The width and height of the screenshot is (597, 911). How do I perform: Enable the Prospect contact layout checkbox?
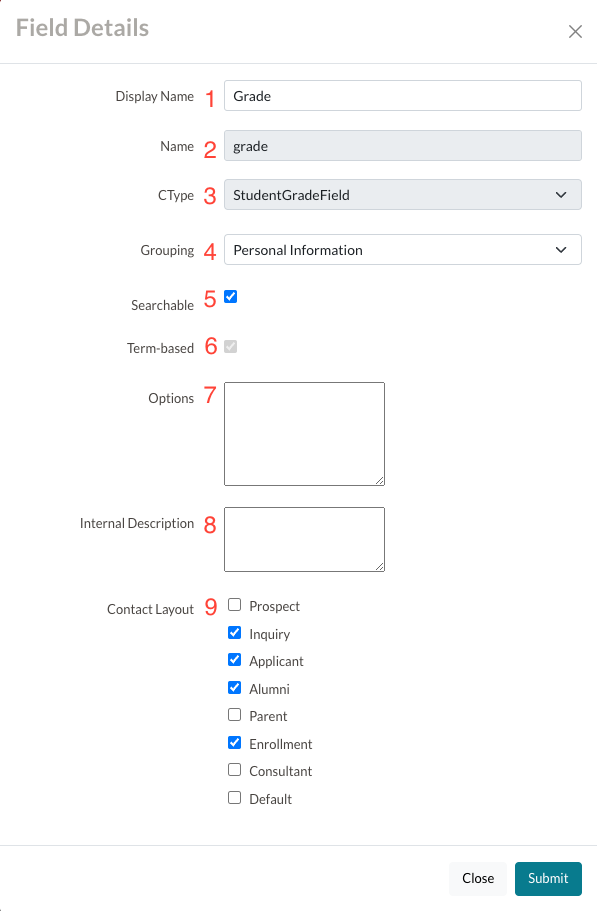[x=234, y=604]
